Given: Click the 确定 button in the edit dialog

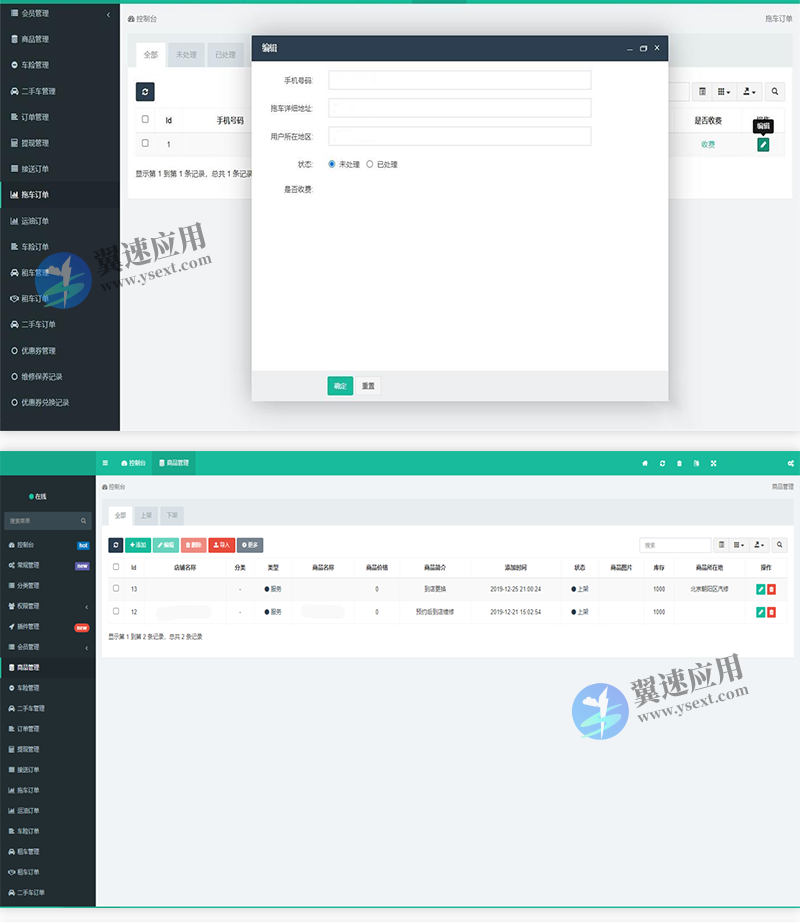Looking at the screenshot, I should coord(339,385).
